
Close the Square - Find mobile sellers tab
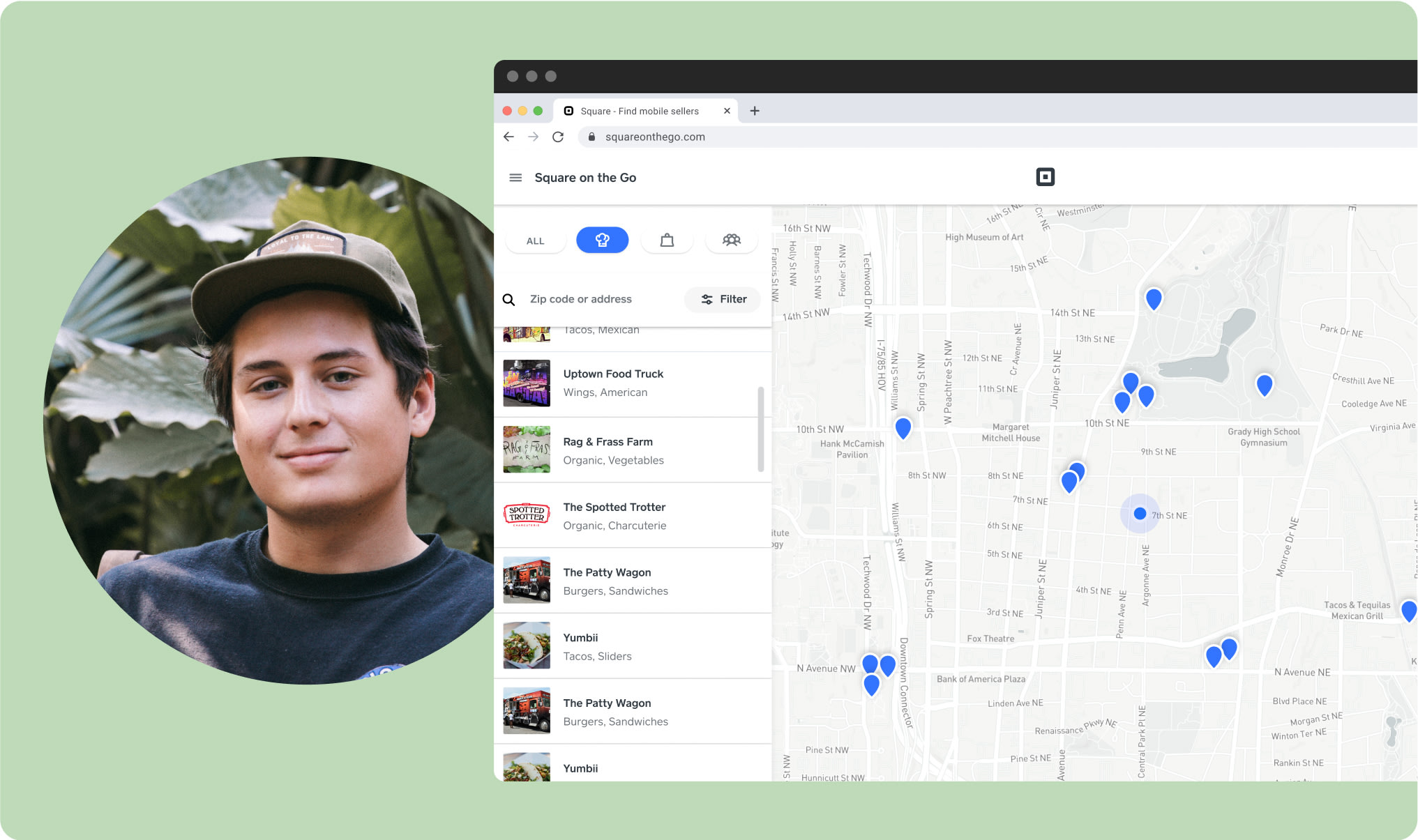727,111
